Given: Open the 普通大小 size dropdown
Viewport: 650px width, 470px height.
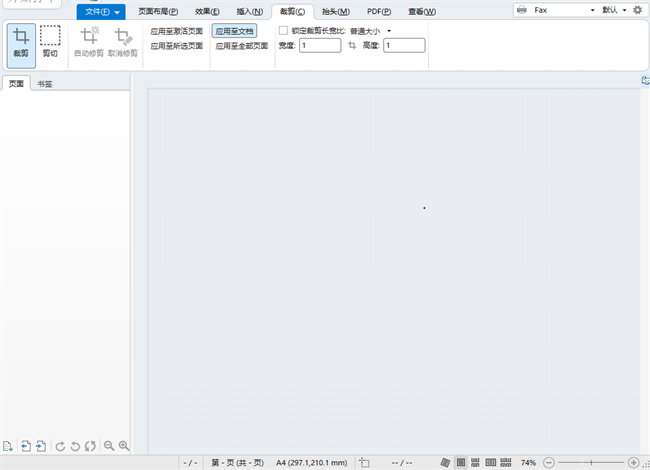Looking at the screenshot, I should coord(370,31).
